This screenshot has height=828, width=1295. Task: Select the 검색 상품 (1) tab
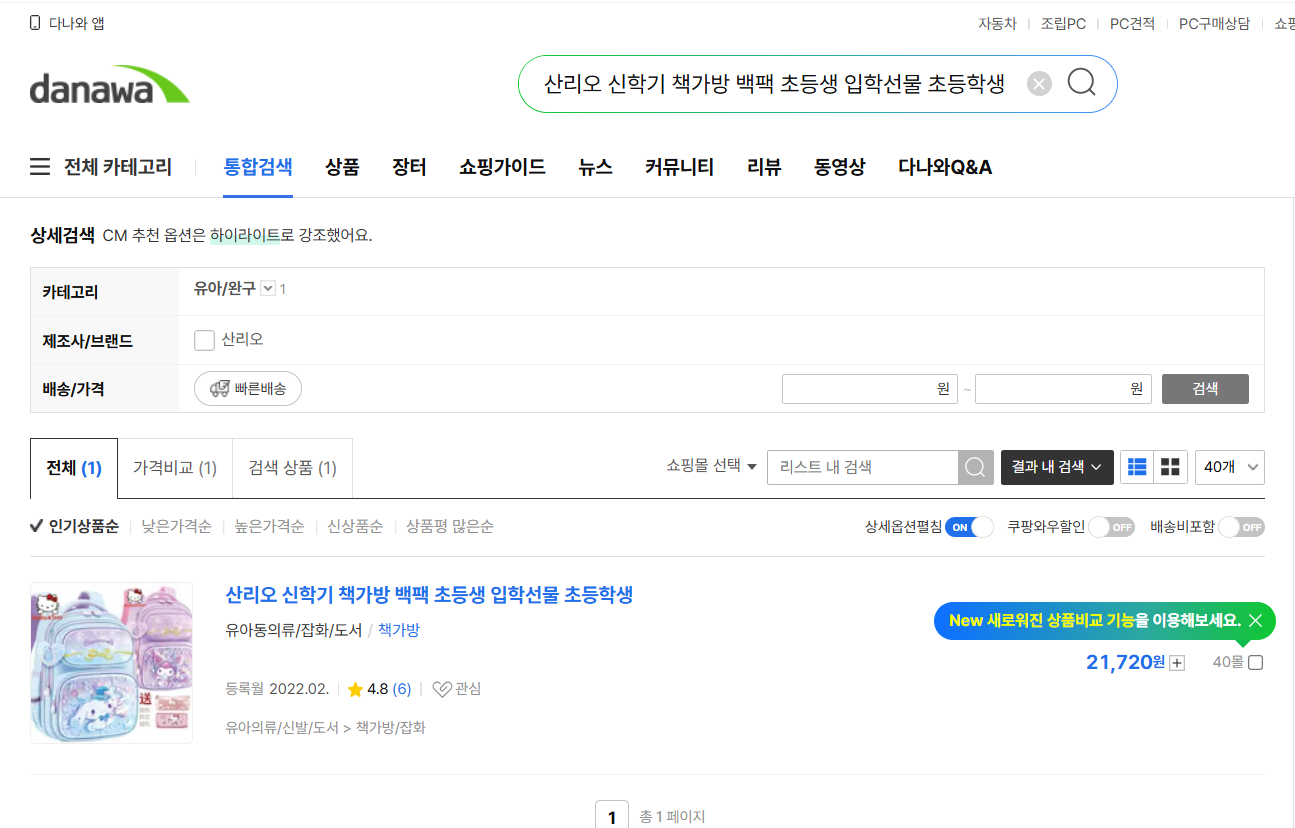(292, 468)
